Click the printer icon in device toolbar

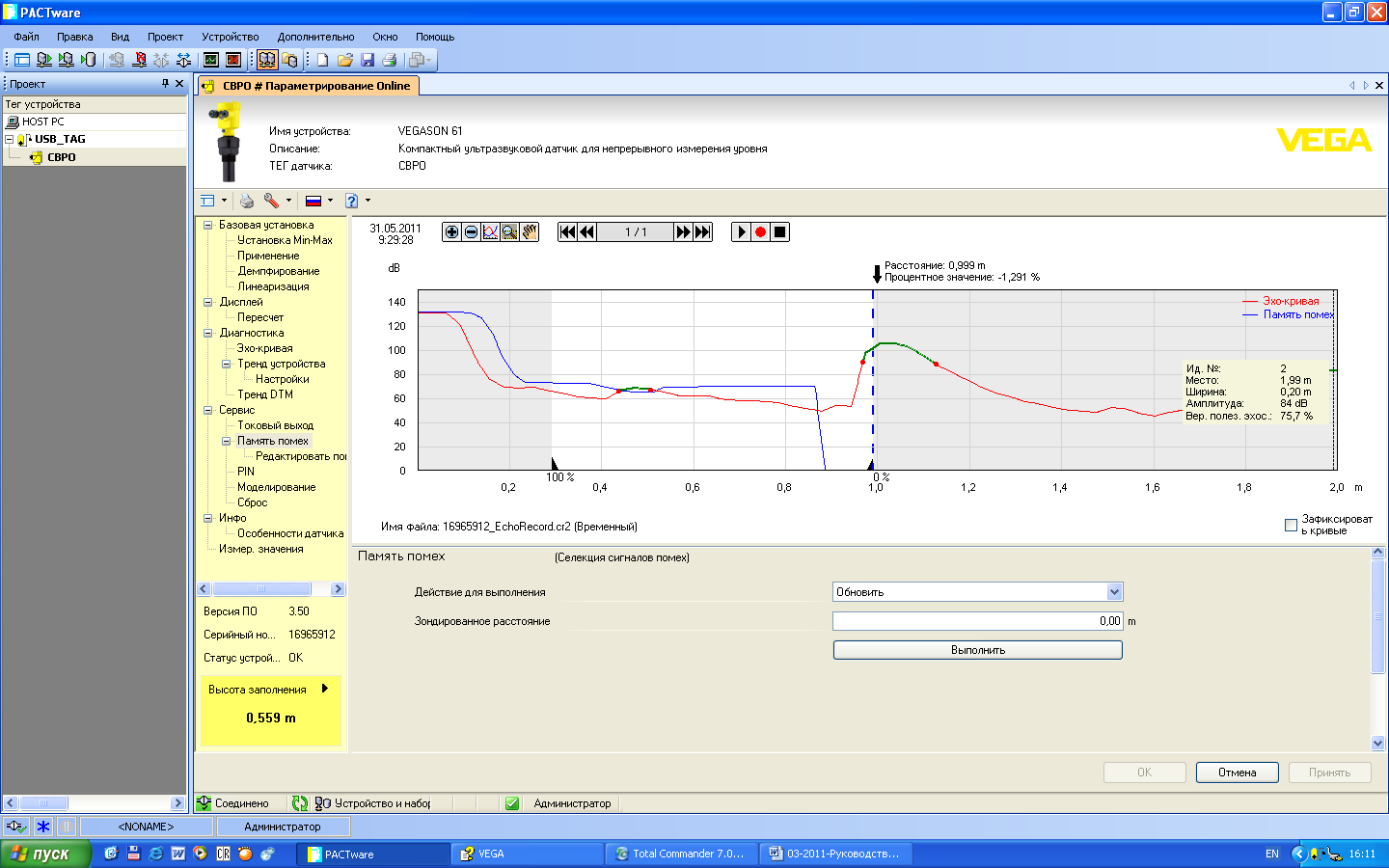tap(247, 201)
